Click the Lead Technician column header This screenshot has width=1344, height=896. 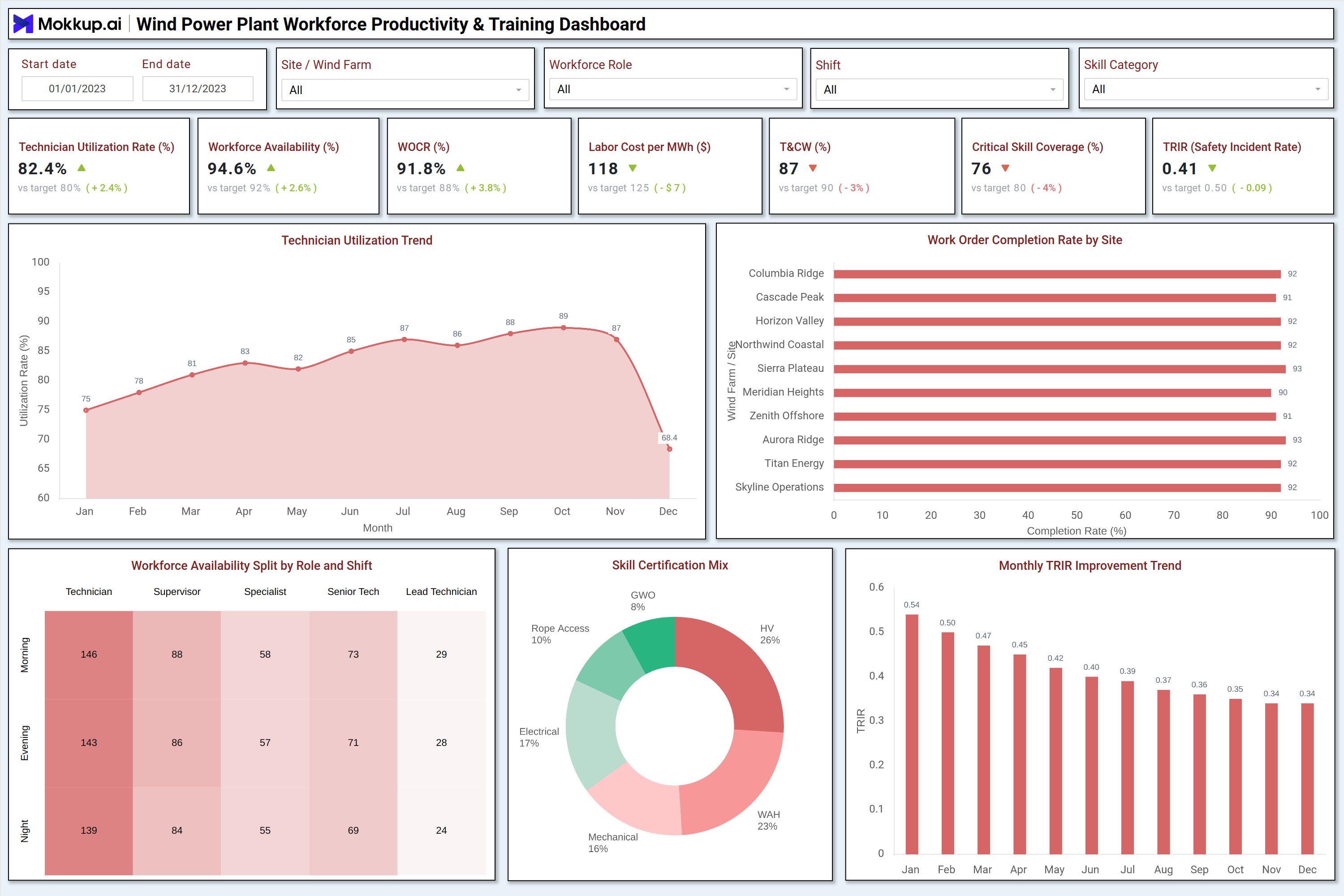pyautogui.click(x=441, y=592)
